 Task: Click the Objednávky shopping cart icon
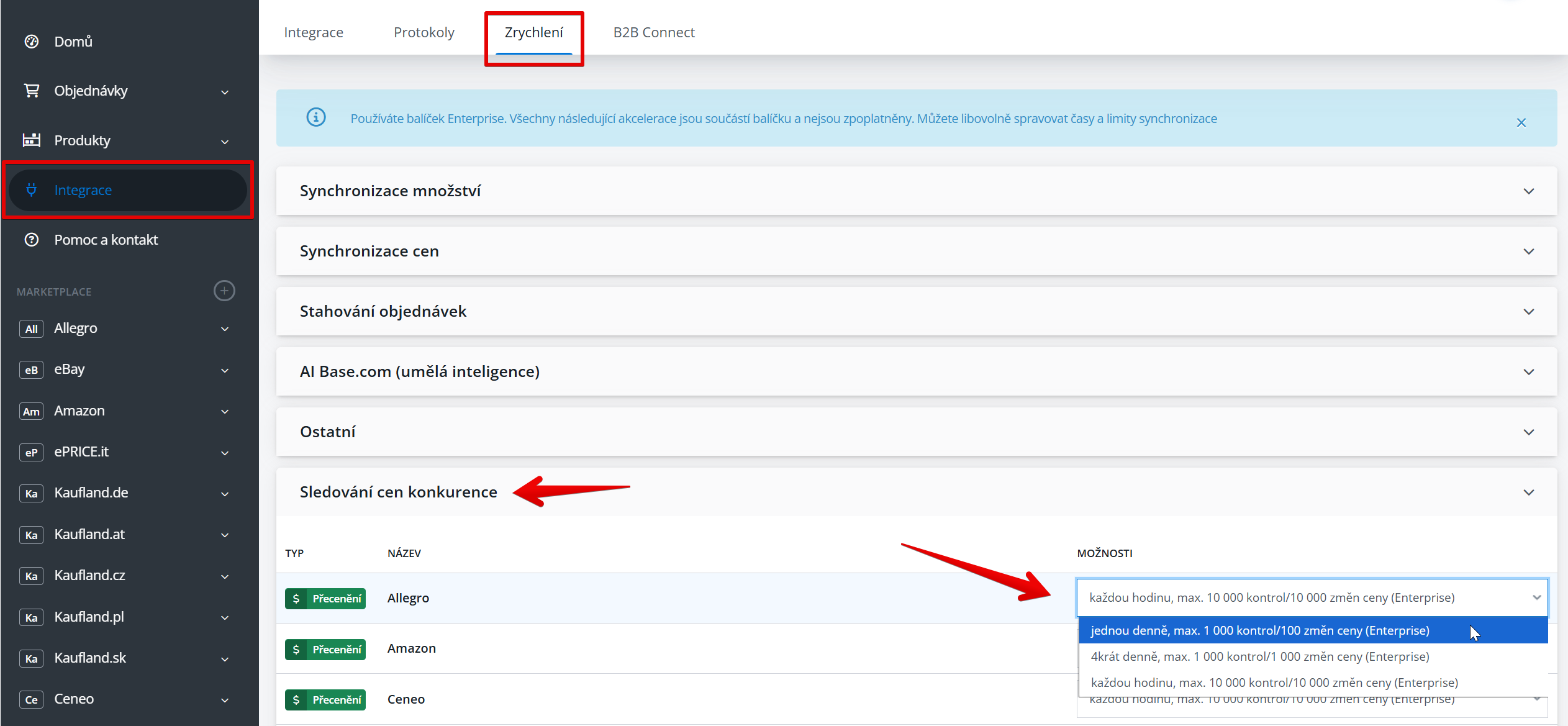click(32, 91)
